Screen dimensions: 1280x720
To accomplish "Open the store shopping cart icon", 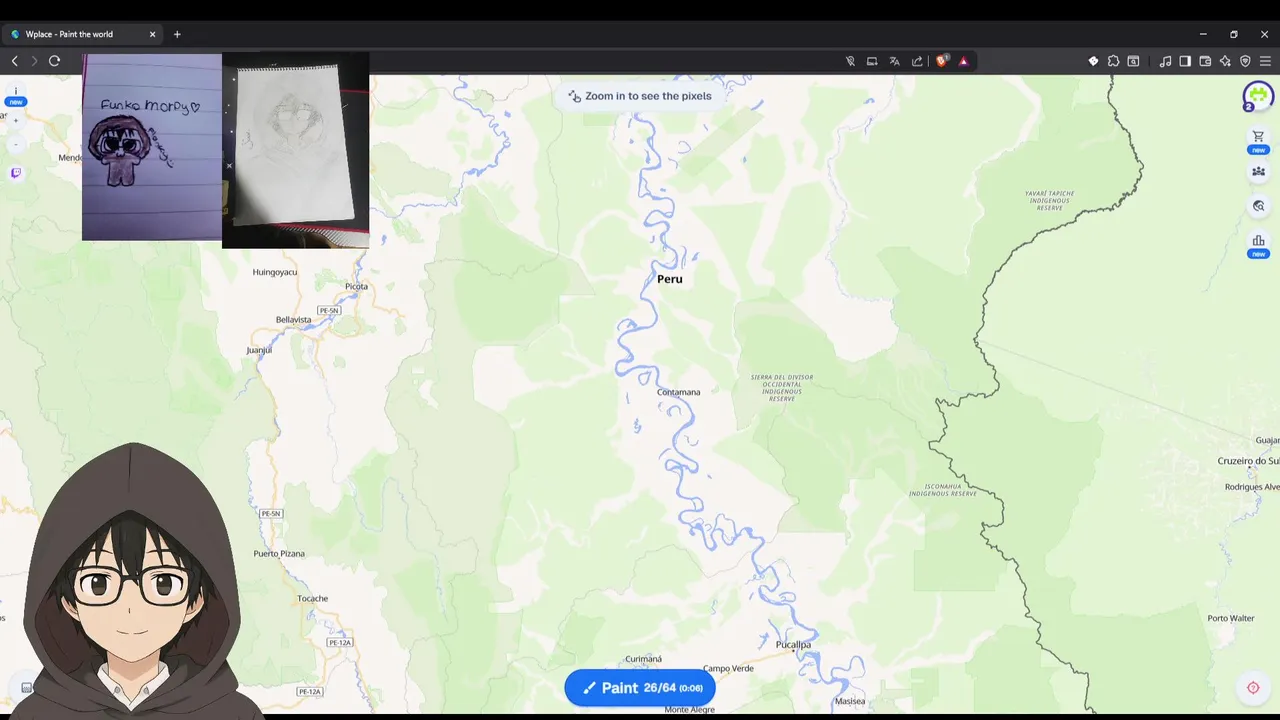I will coord(1258,137).
